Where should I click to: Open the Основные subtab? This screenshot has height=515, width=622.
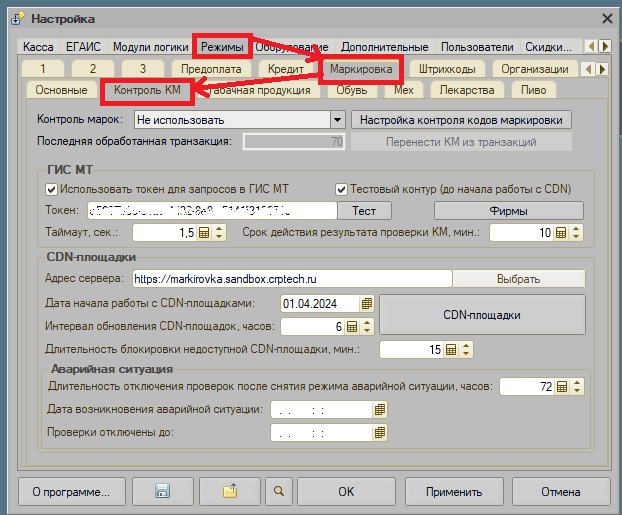[x=61, y=90]
